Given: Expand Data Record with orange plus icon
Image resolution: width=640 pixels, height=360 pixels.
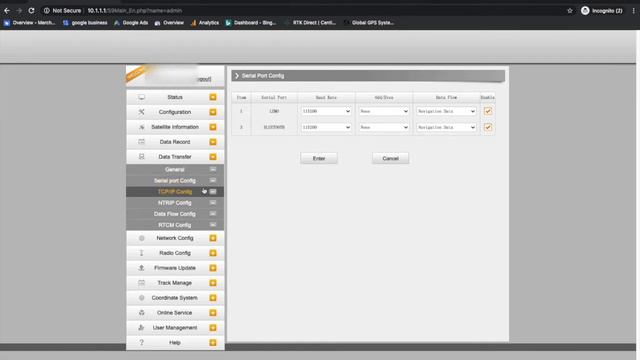Looking at the screenshot, I should 213,142.
